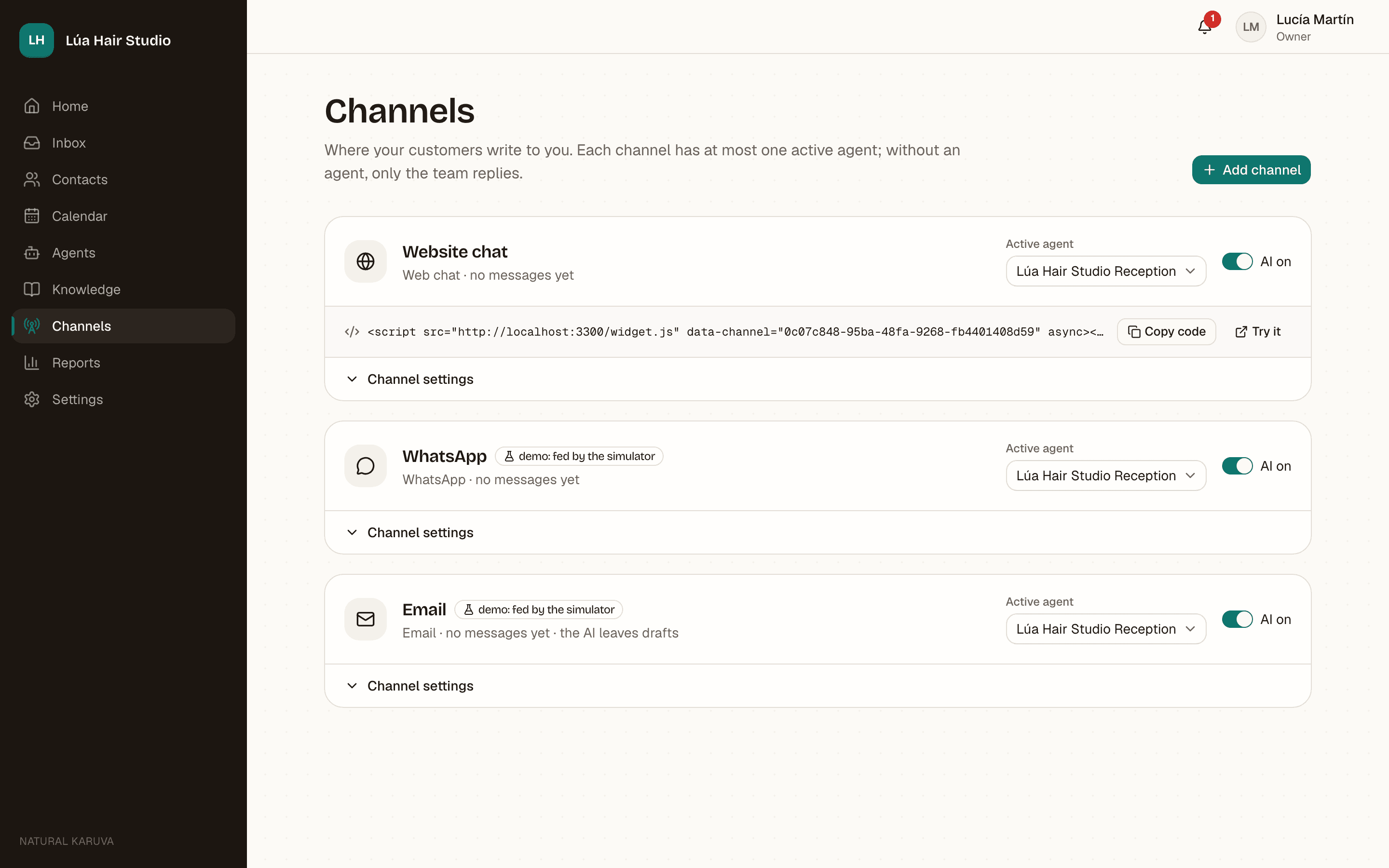
Task: Click the Website chat title
Action: [455, 251]
